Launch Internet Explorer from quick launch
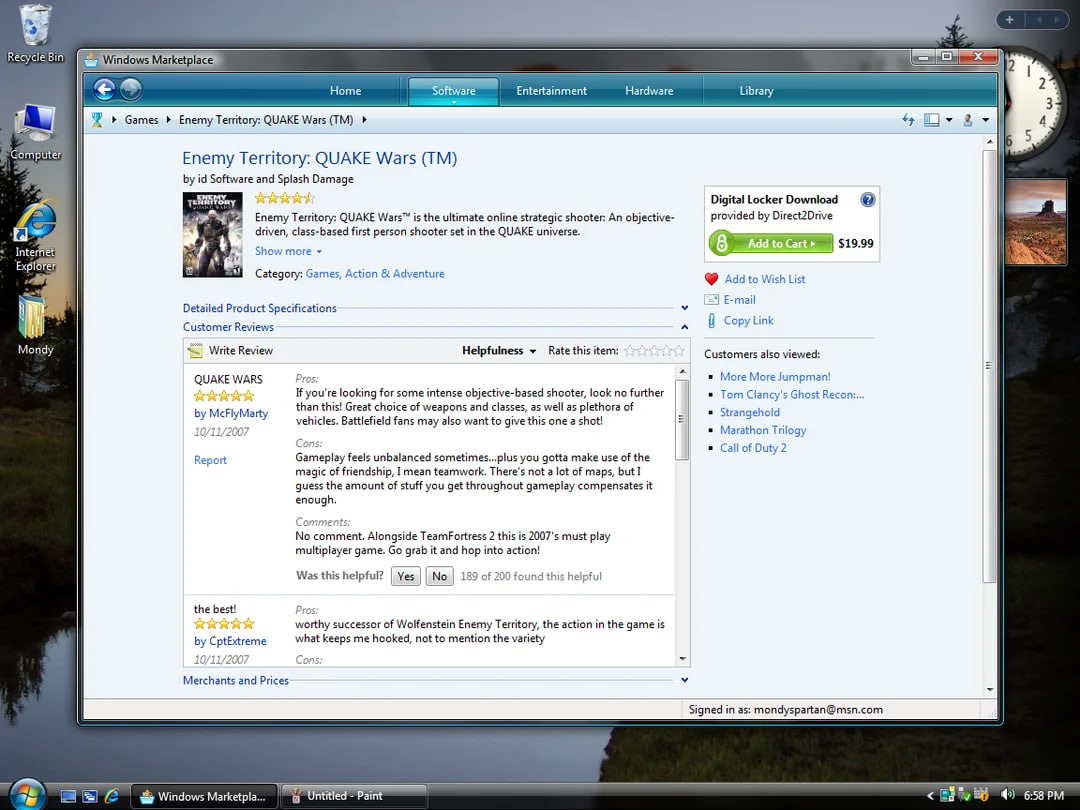Image resolution: width=1080 pixels, height=810 pixels. (112, 796)
